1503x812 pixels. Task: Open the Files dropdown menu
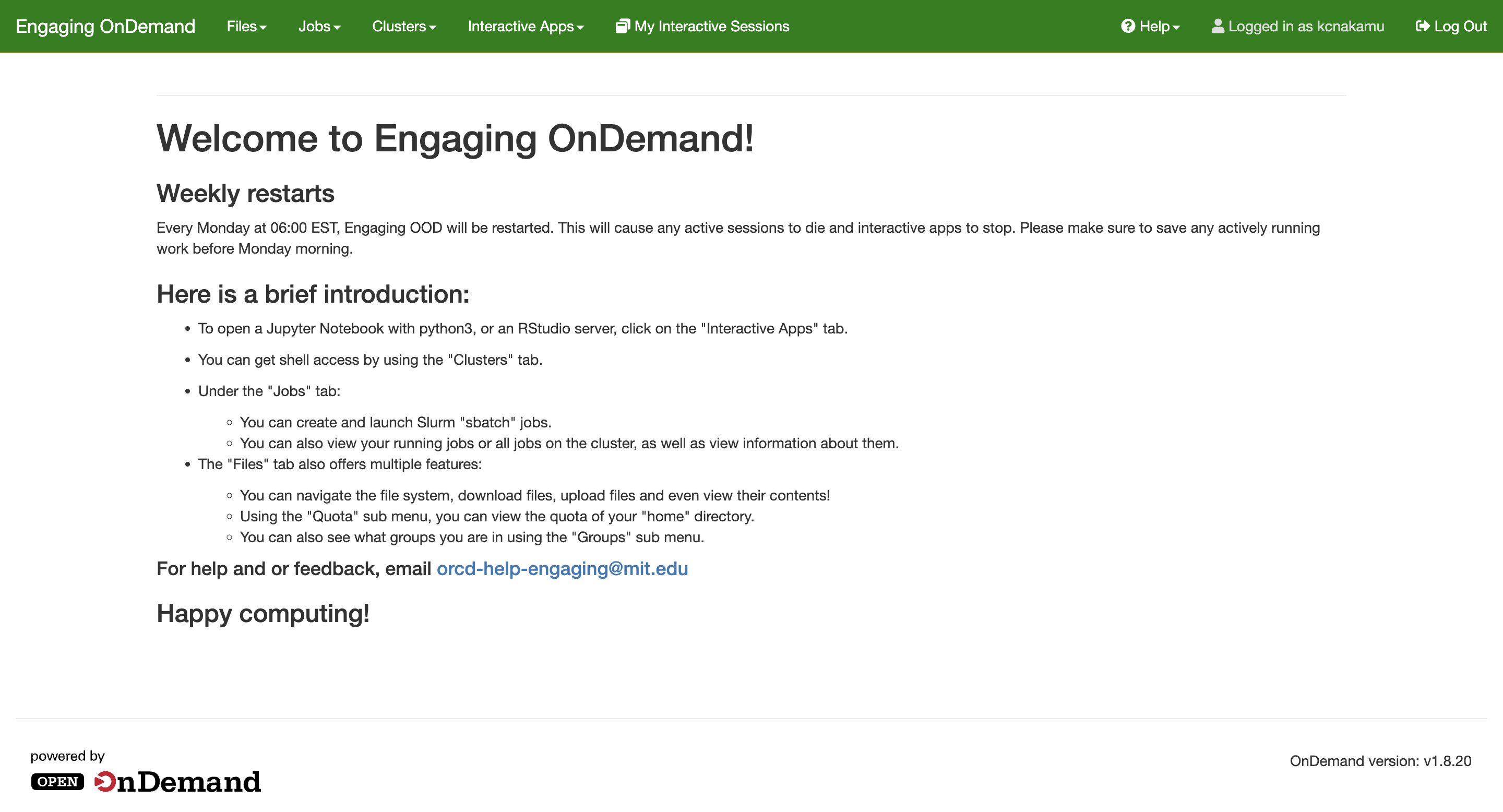pyautogui.click(x=246, y=26)
